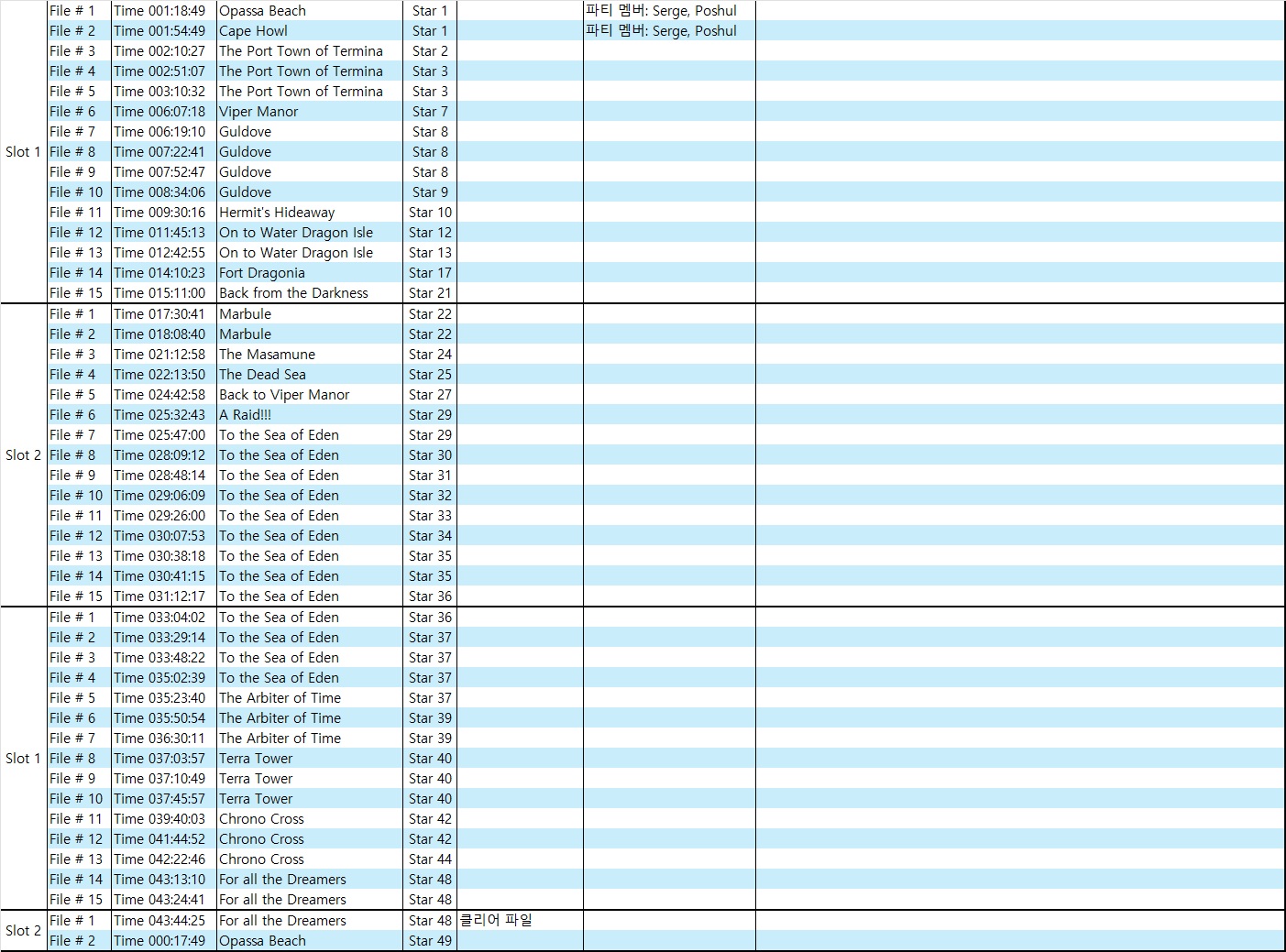Click Opassa Beach in the Star 49 row
This screenshot has width=1286, height=952.
pyautogui.click(x=310, y=941)
